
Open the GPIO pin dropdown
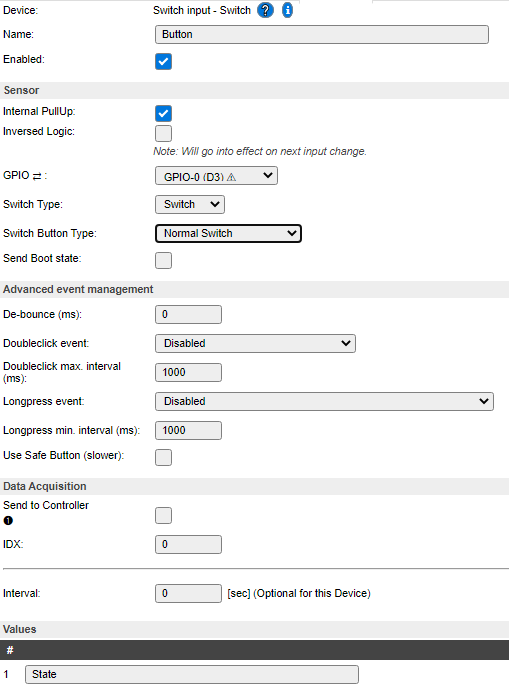point(216,176)
